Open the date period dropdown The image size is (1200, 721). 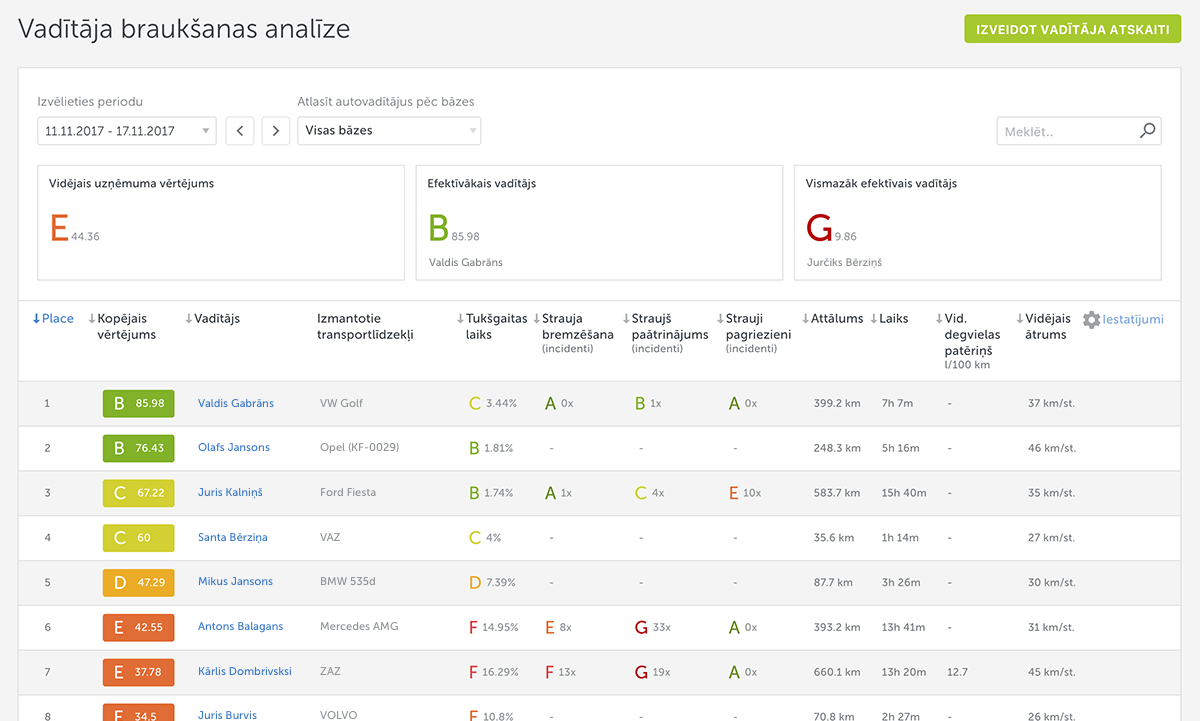coord(126,131)
